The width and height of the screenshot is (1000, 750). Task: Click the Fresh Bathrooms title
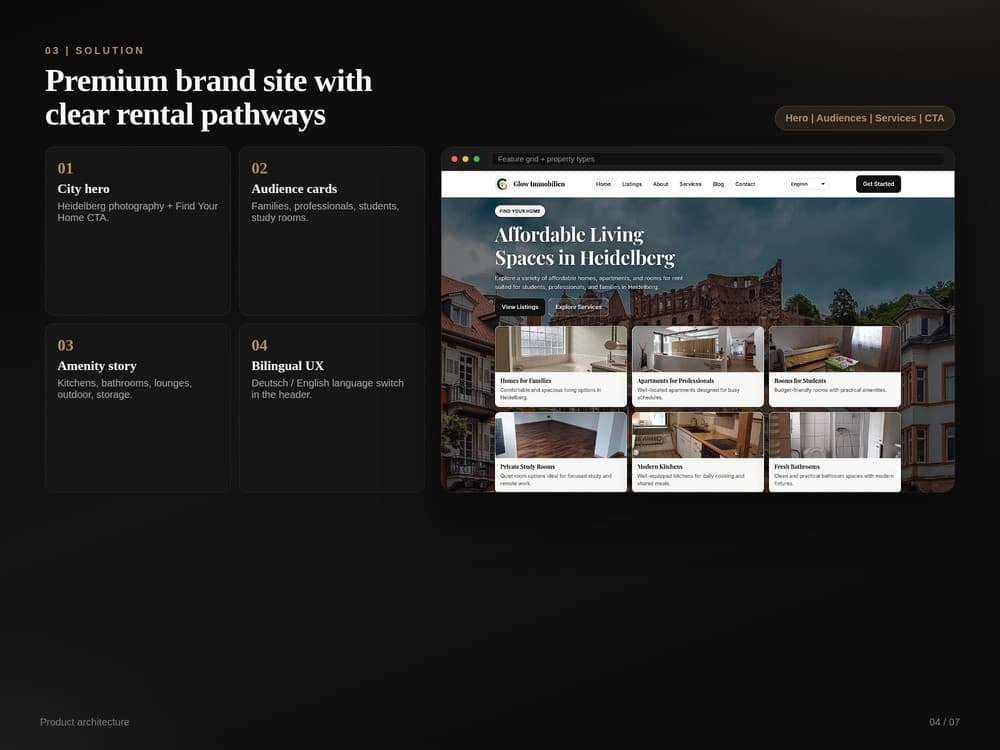(797, 467)
